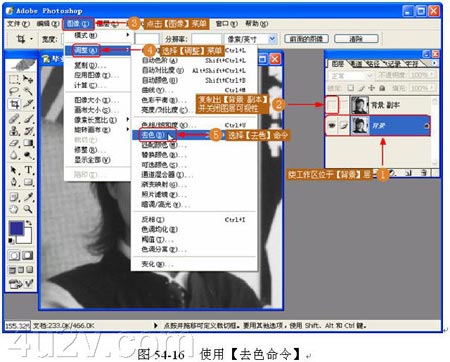This screenshot has width=450, height=362.
Task: Select the Move tool
Action: tap(28, 79)
